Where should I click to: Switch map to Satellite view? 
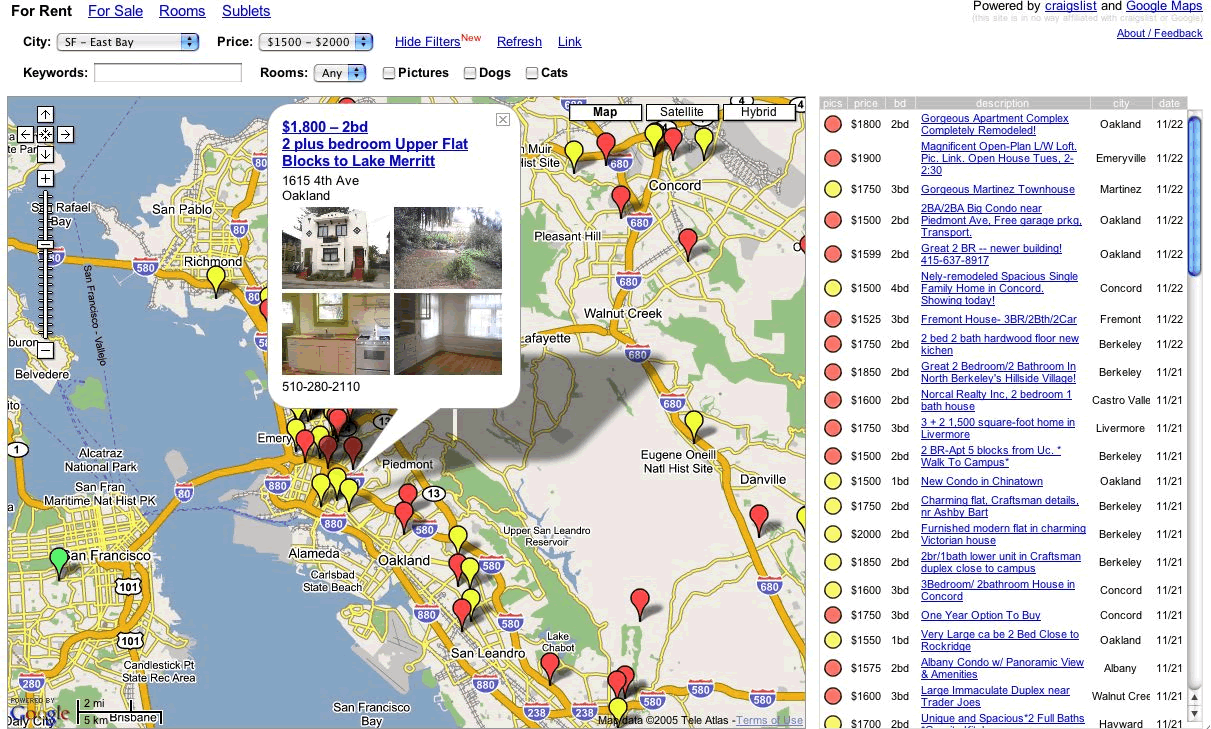point(681,112)
